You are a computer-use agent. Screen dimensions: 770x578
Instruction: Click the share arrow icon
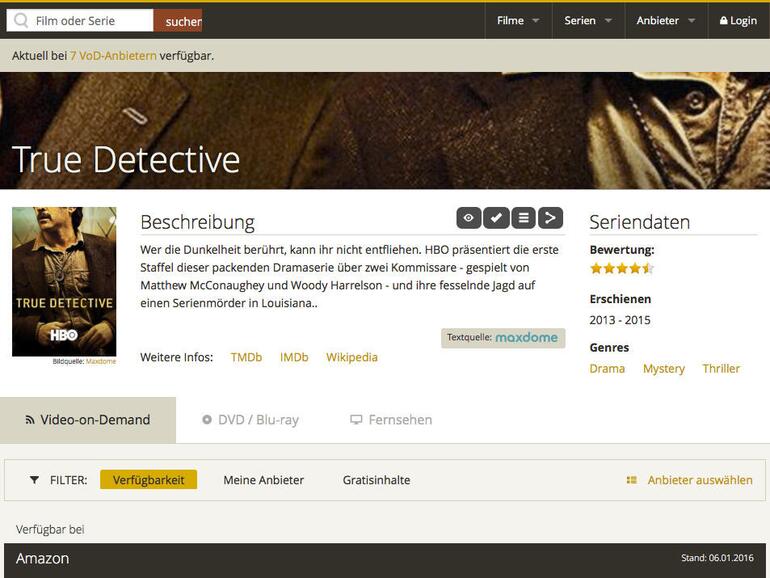(x=550, y=218)
